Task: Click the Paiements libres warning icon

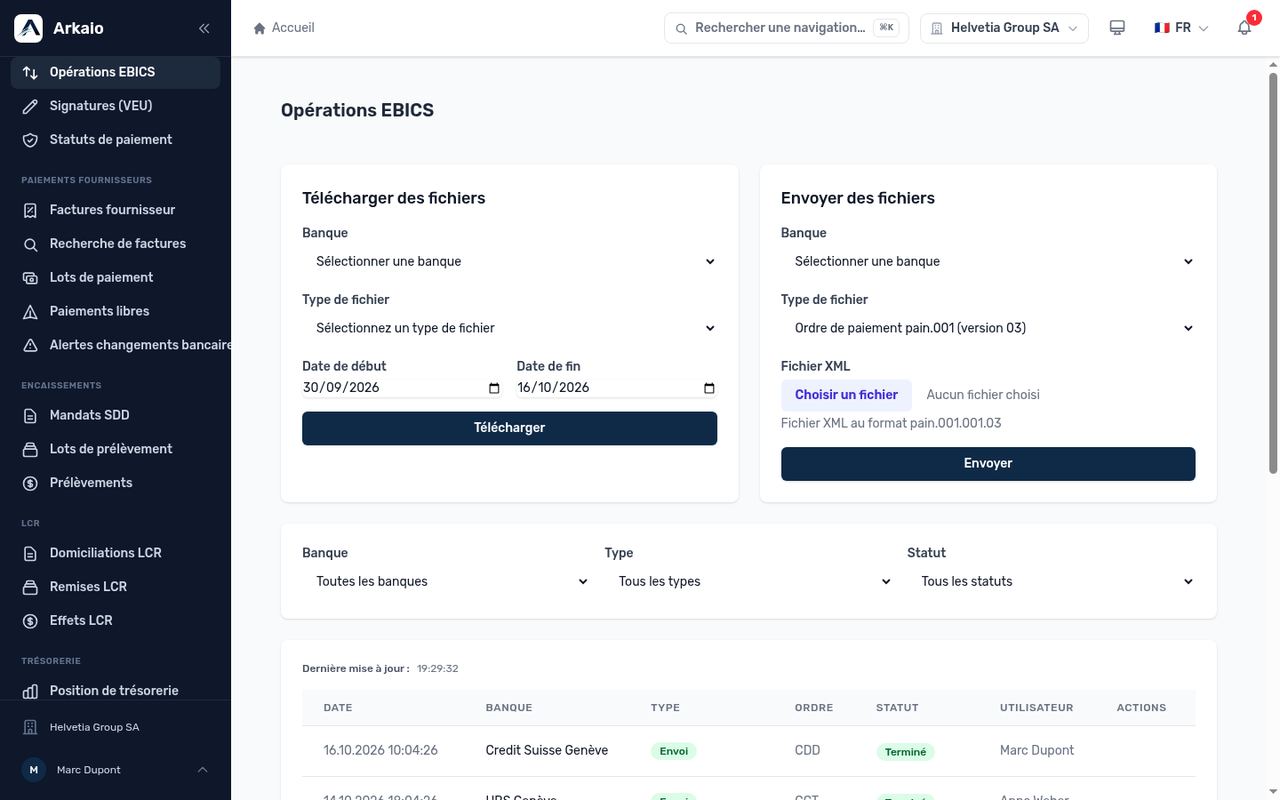Action: pyautogui.click(x=30, y=312)
